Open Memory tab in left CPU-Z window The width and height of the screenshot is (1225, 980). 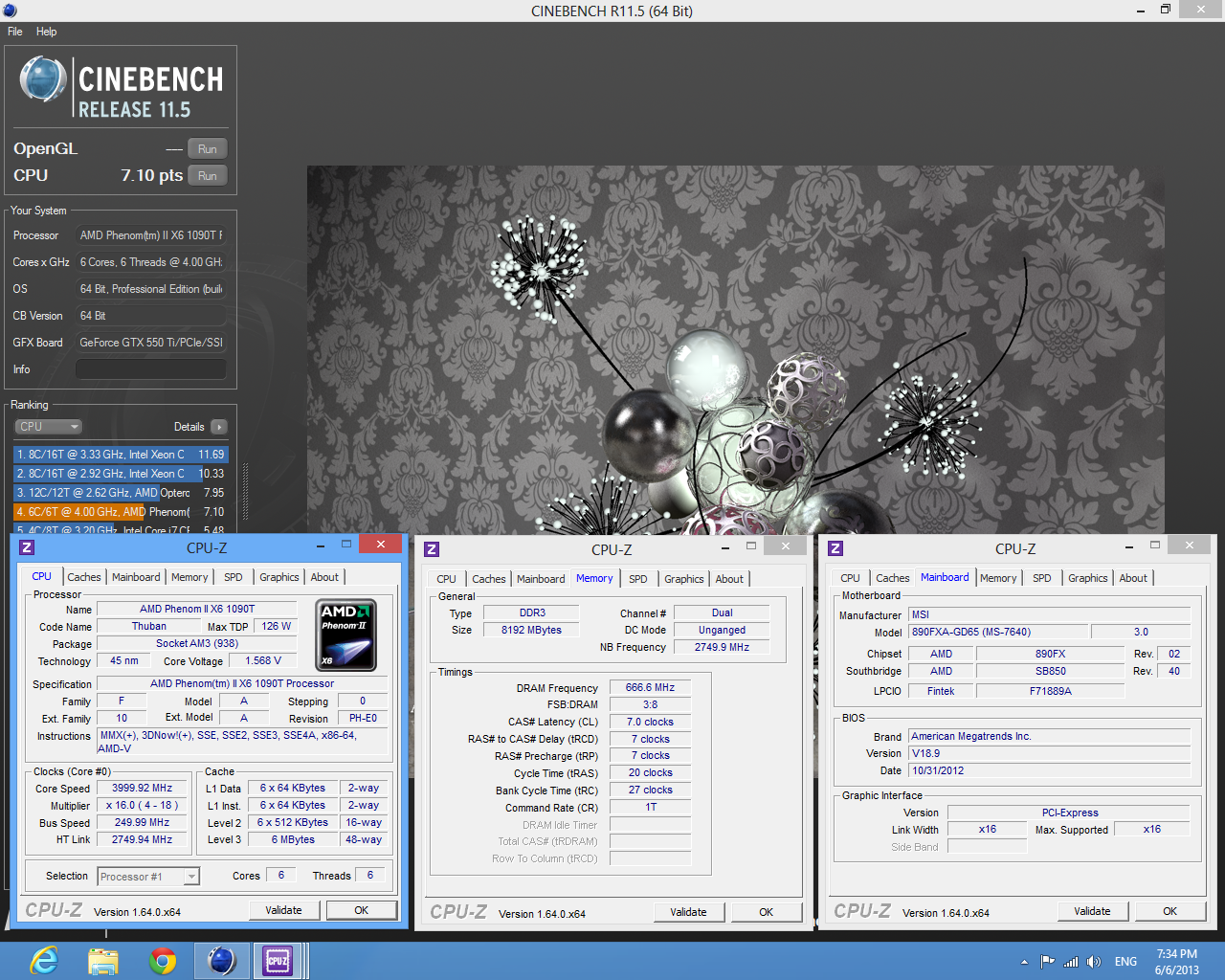pyautogui.click(x=189, y=577)
